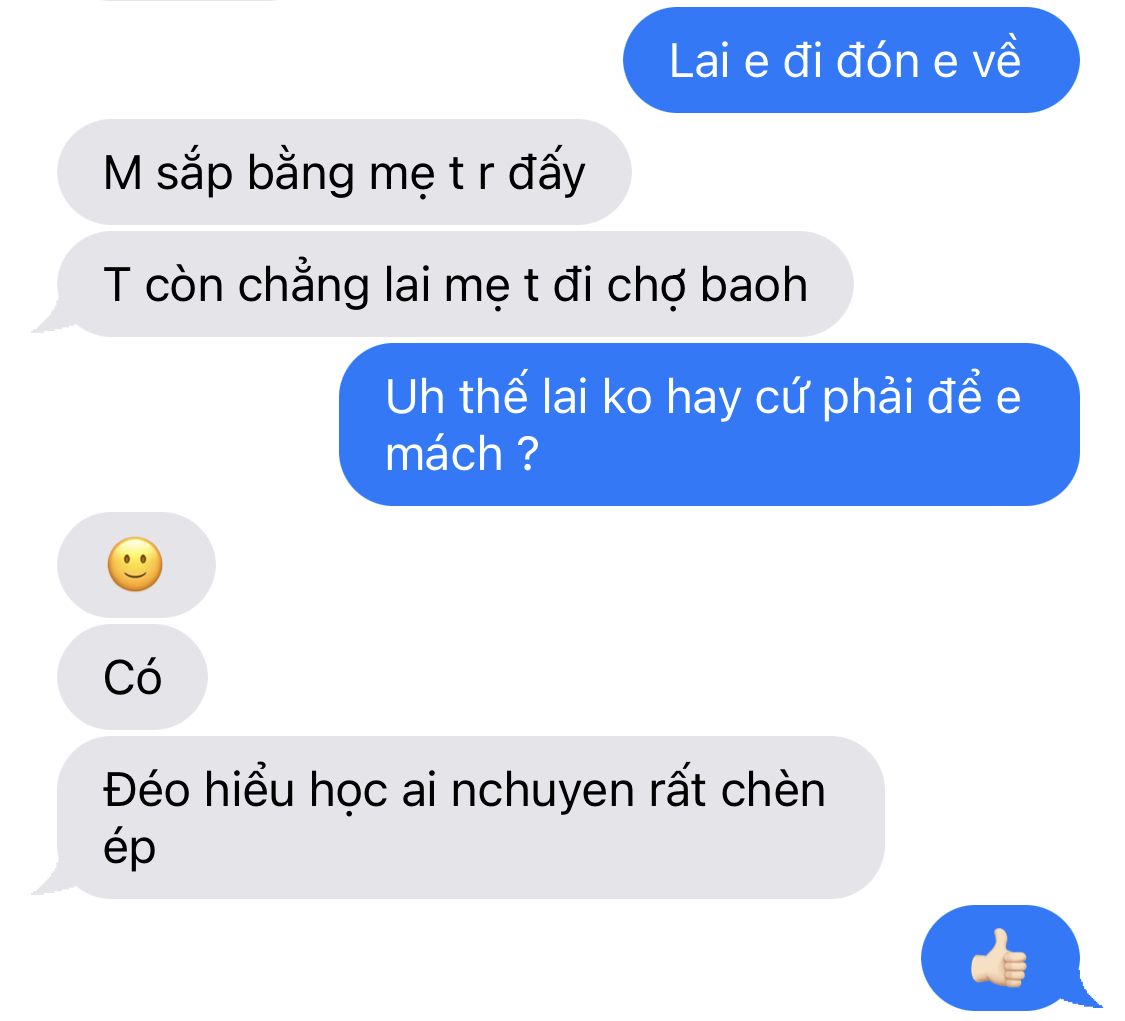1125x1021 pixels.
Task: Tap the word 'Uh' in blue bubble
Action: [x=415, y=397]
